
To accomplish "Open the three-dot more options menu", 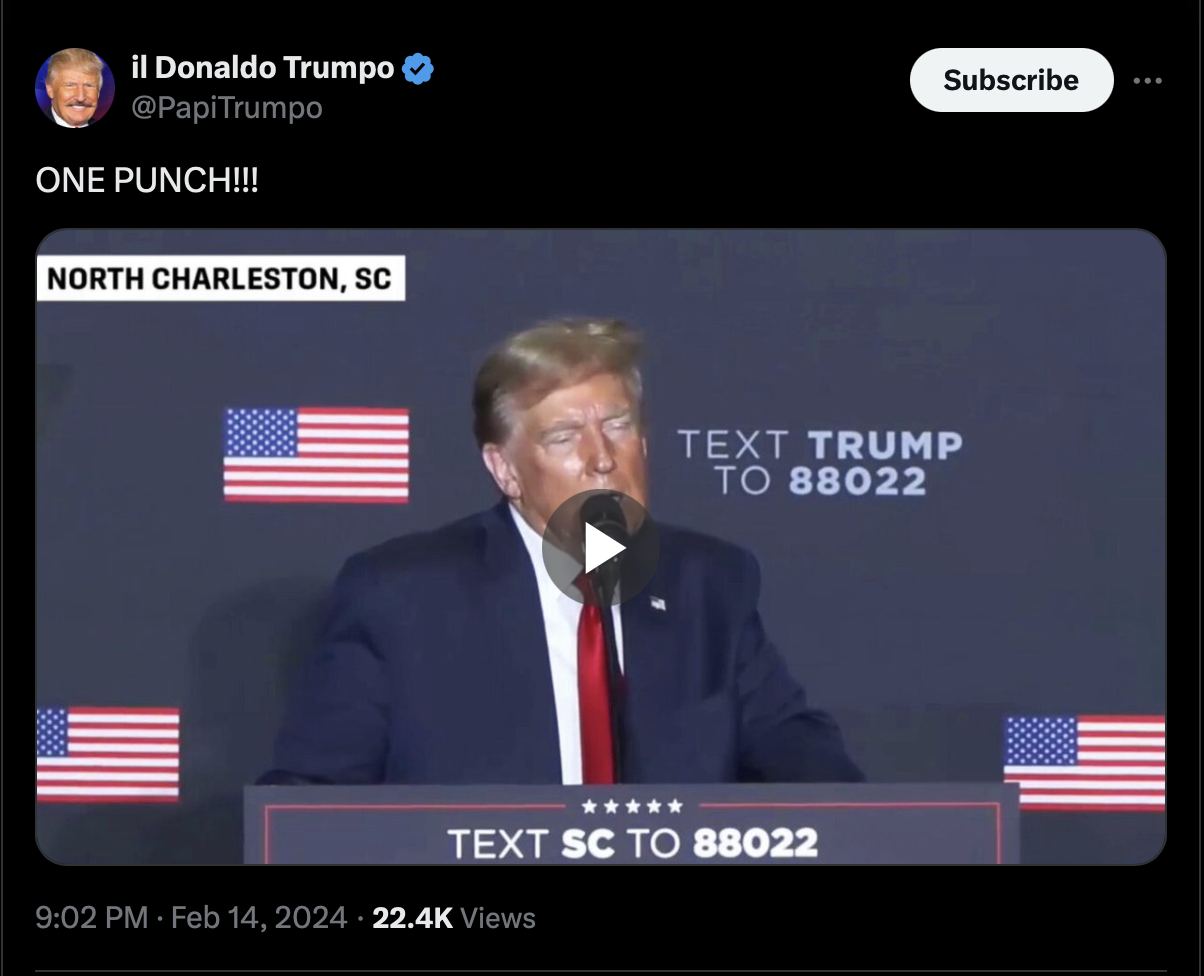I will 1147,80.
